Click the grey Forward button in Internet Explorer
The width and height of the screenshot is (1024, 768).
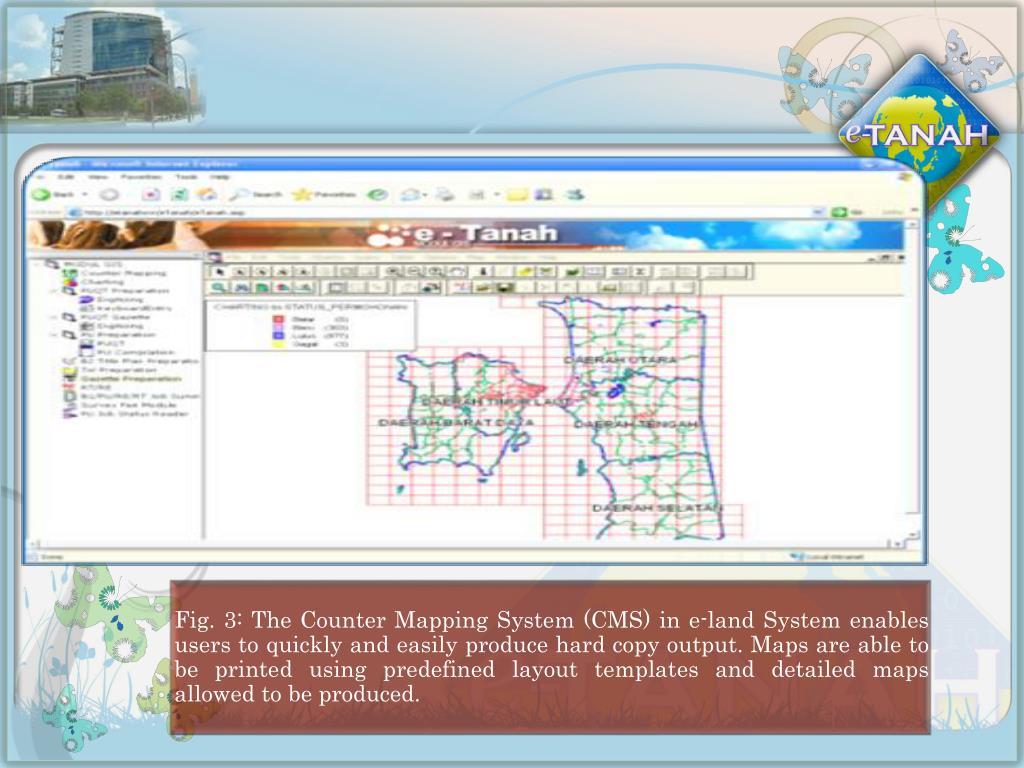pyautogui.click(x=109, y=194)
